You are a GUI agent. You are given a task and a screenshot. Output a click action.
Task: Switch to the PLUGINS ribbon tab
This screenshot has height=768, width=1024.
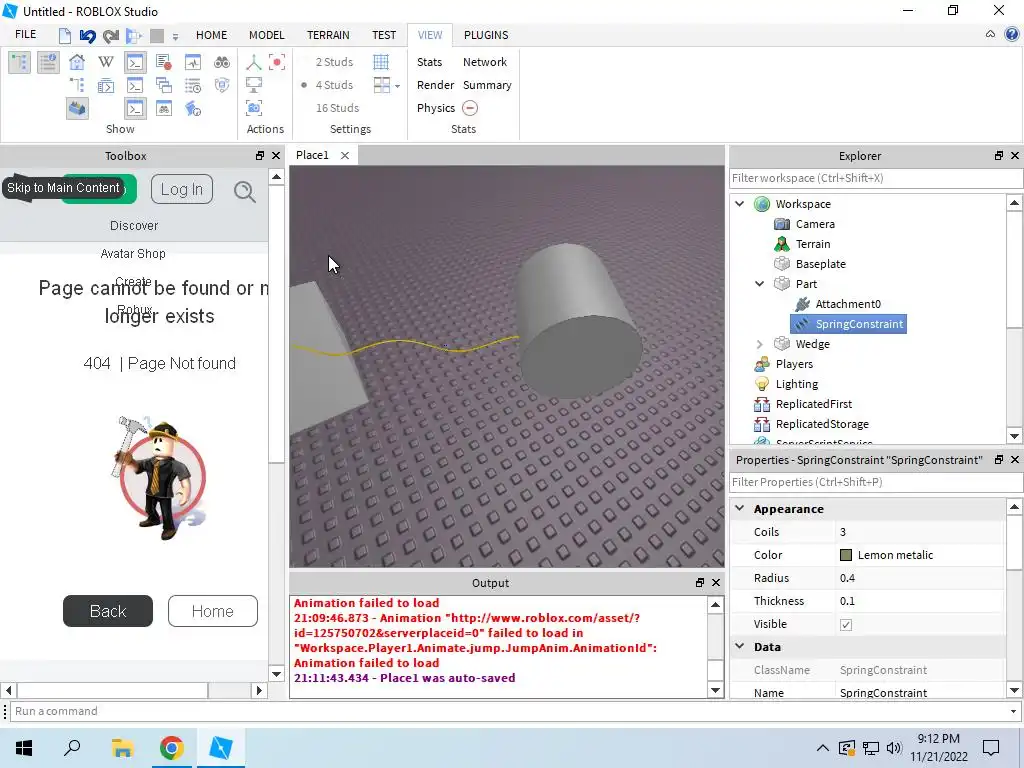(486, 35)
